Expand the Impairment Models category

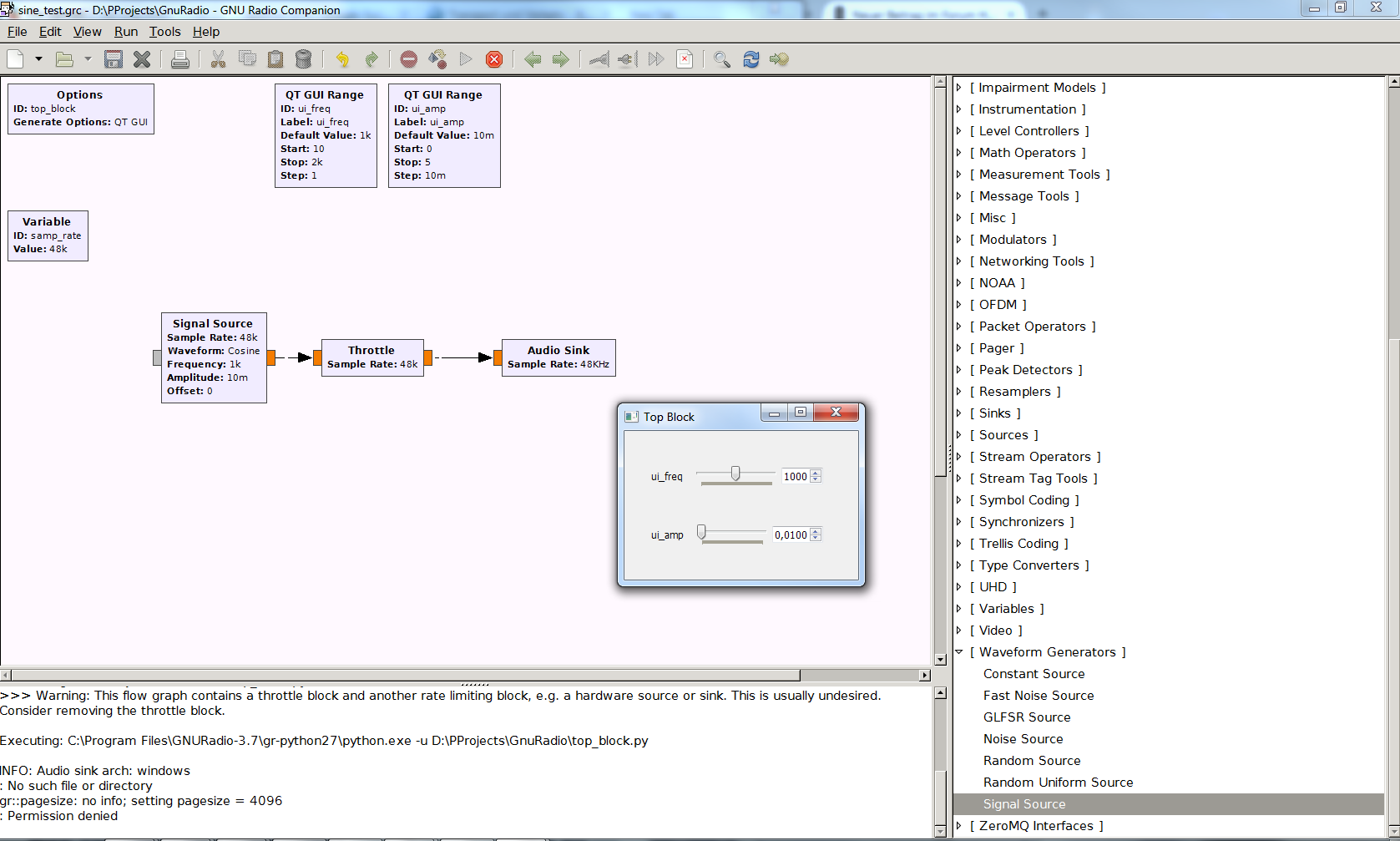click(x=959, y=88)
